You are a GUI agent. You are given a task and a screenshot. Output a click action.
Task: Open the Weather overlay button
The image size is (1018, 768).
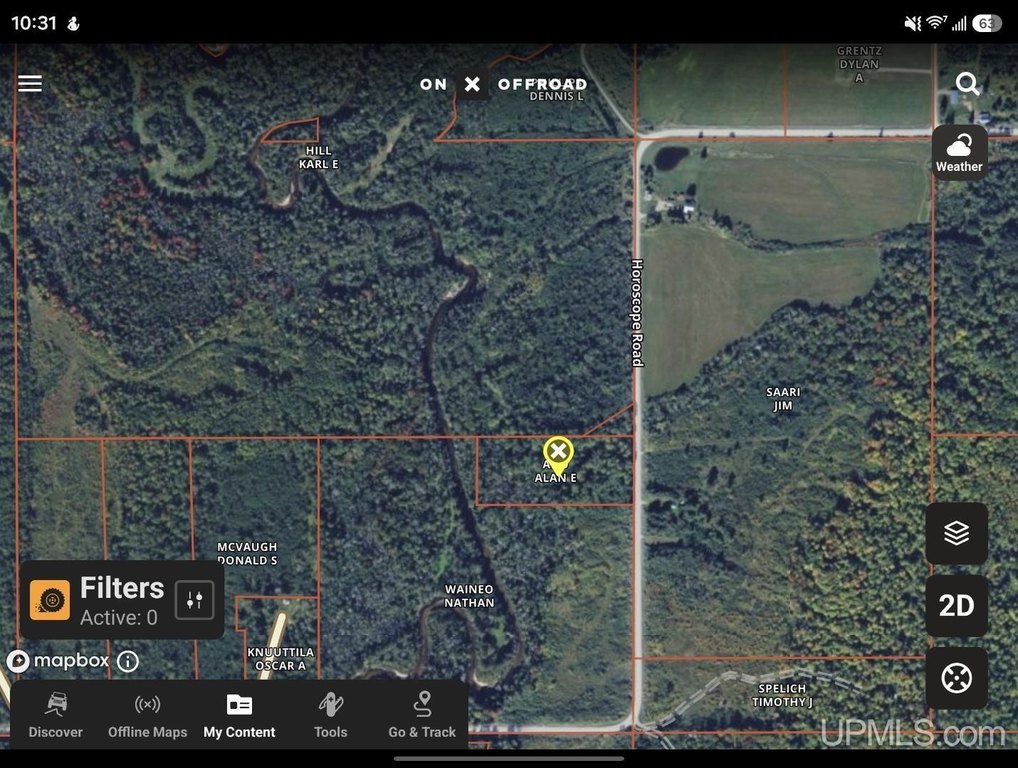(960, 152)
